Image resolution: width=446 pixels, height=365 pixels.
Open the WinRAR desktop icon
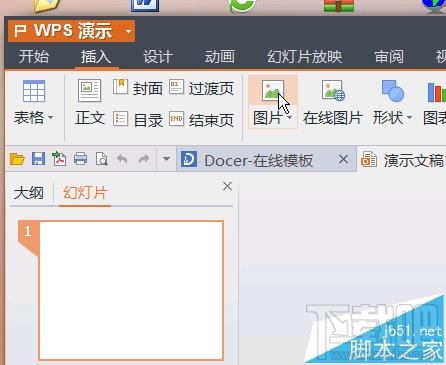tap(339, 6)
